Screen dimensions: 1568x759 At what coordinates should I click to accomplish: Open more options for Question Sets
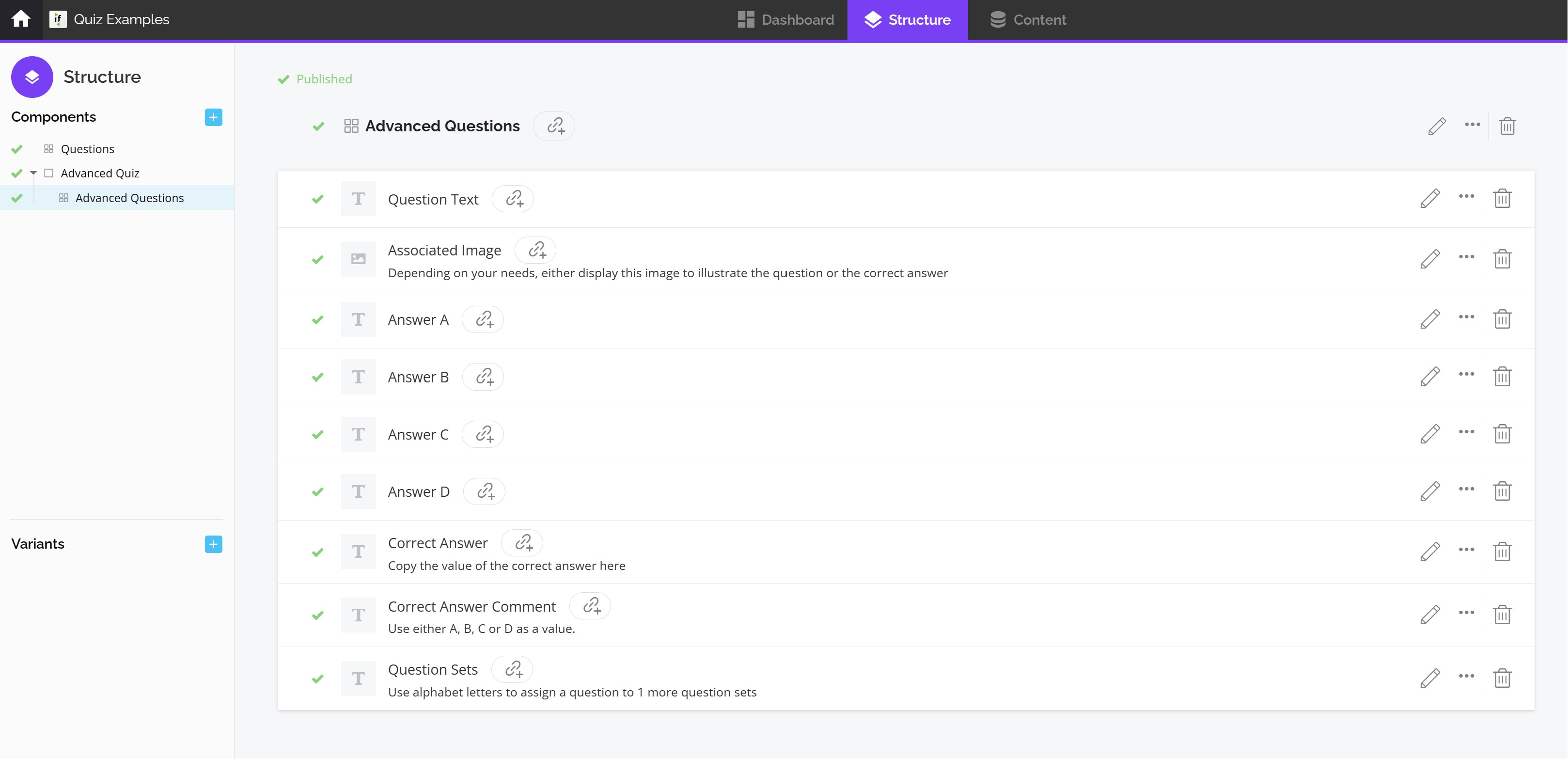pos(1466,676)
